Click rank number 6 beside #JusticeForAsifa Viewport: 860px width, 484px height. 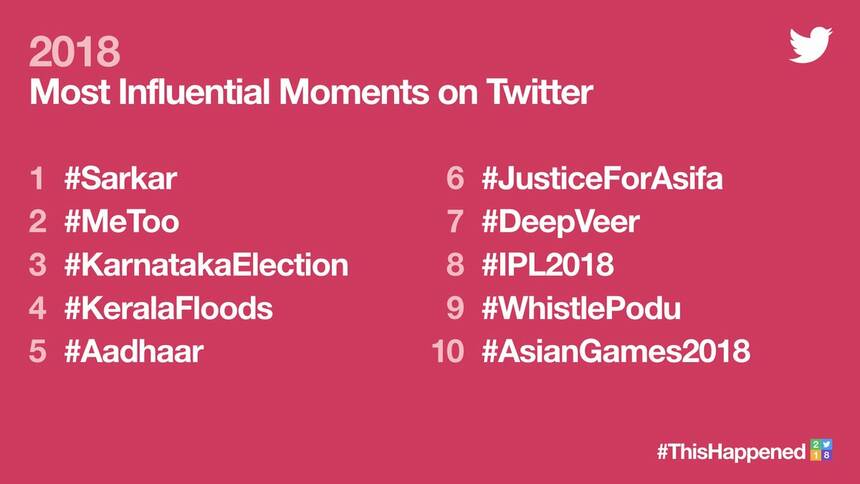pyautogui.click(x=455, y=180)
